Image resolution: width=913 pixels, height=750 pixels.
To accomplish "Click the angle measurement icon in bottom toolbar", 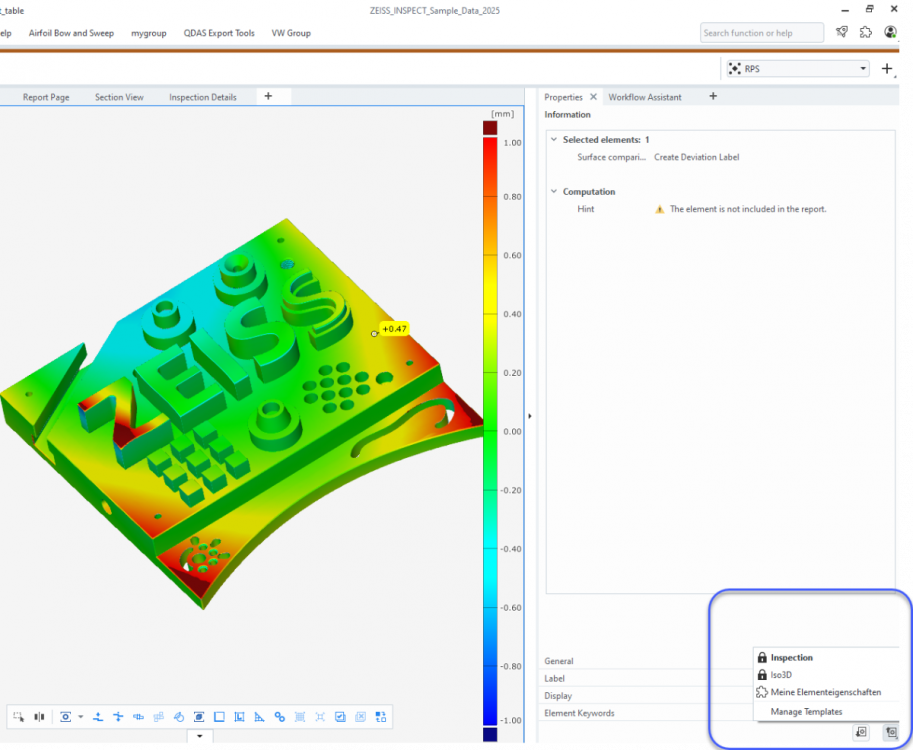I will pyautogui.click(x=259, y=717).
